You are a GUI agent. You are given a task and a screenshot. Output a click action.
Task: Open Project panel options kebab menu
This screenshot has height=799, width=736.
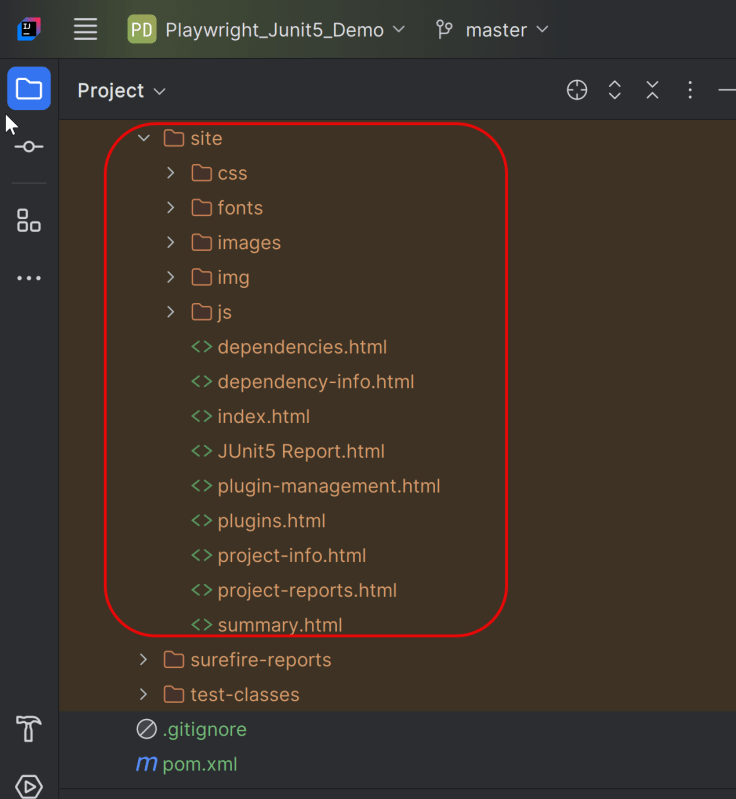point(690,90)
